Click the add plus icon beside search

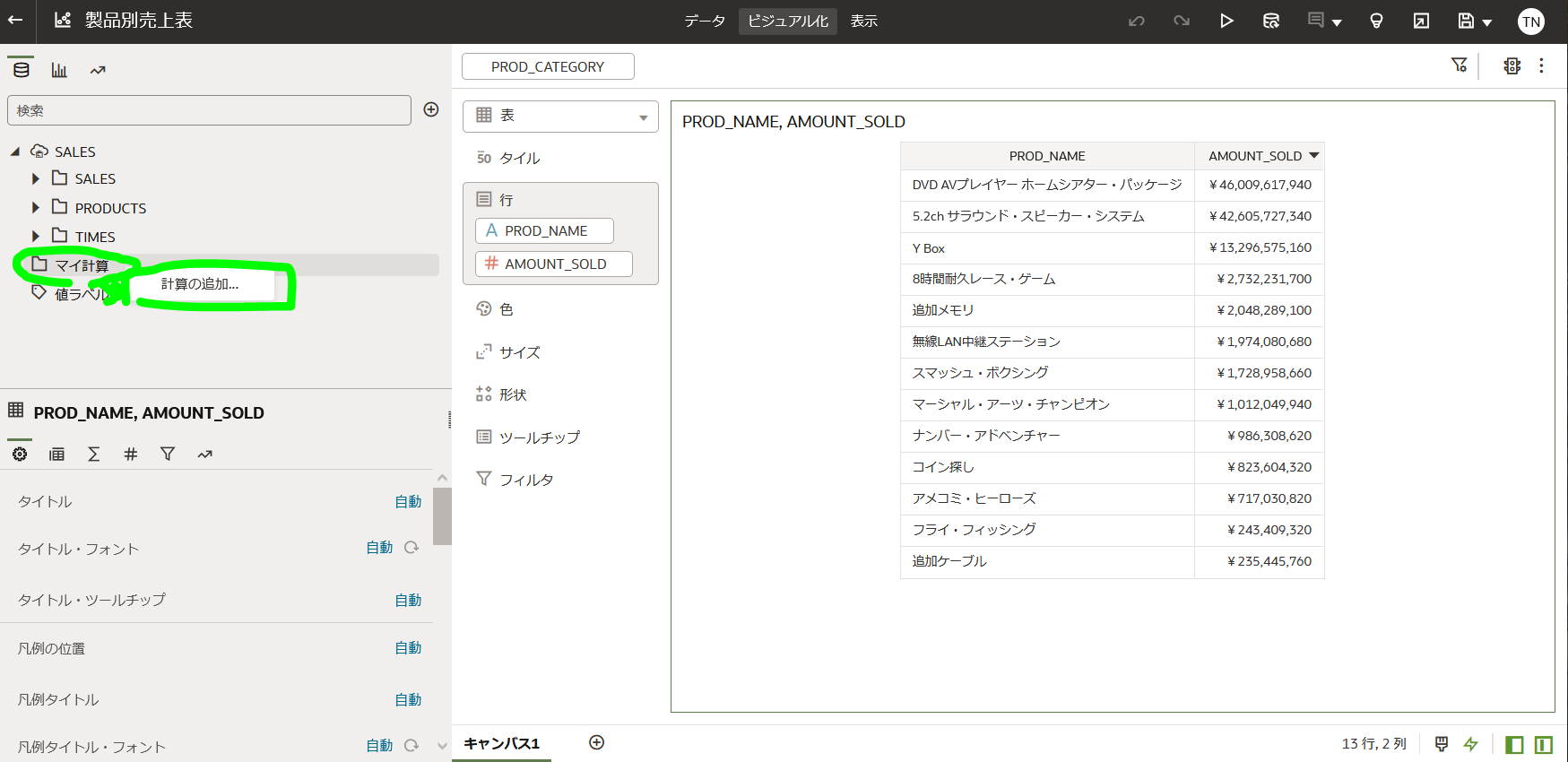click(x=431, y=109)
